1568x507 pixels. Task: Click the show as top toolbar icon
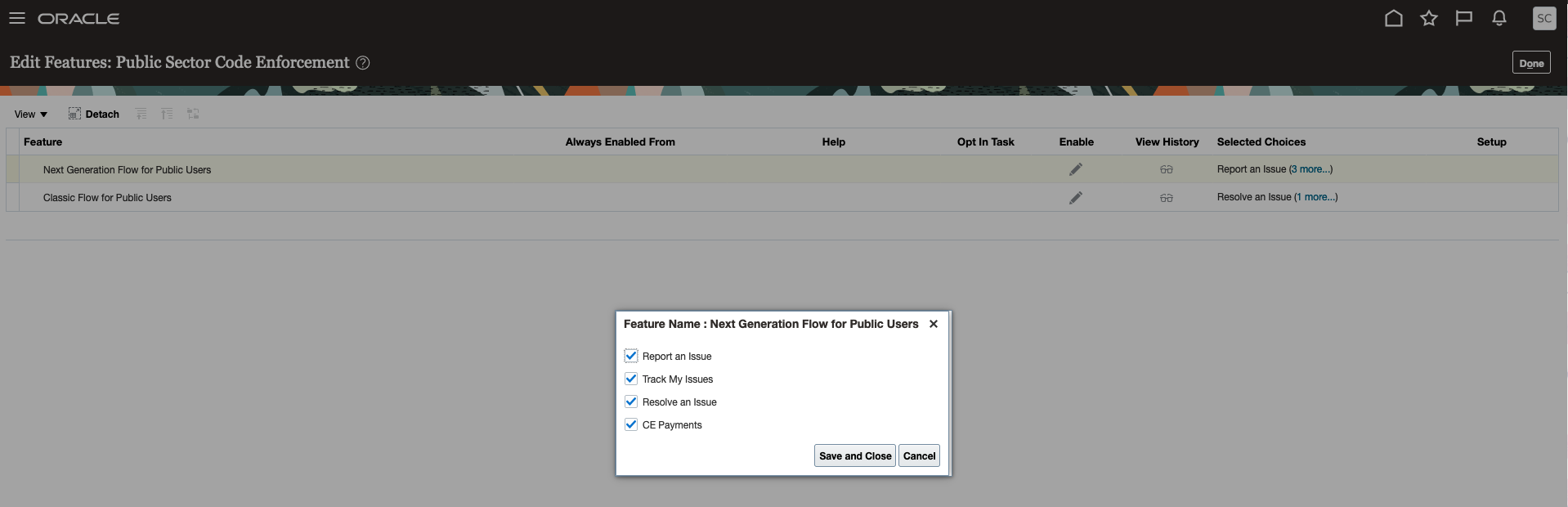[193, 114]
